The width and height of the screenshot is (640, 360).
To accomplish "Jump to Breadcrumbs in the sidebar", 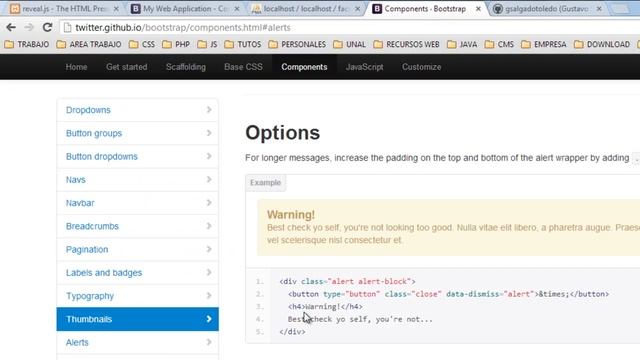I will [x=138, y=226].
